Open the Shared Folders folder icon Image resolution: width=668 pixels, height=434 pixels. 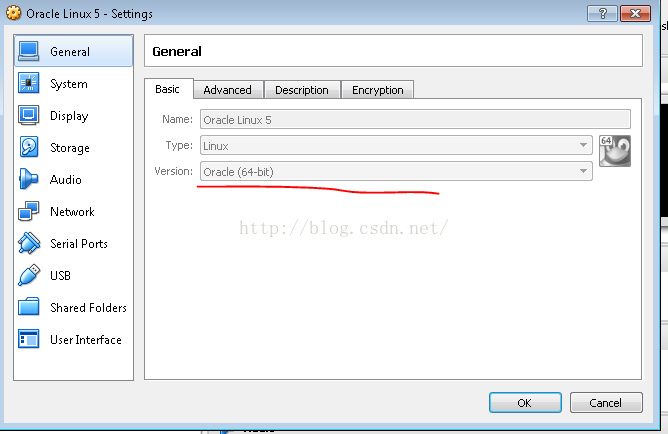[29, 307]
